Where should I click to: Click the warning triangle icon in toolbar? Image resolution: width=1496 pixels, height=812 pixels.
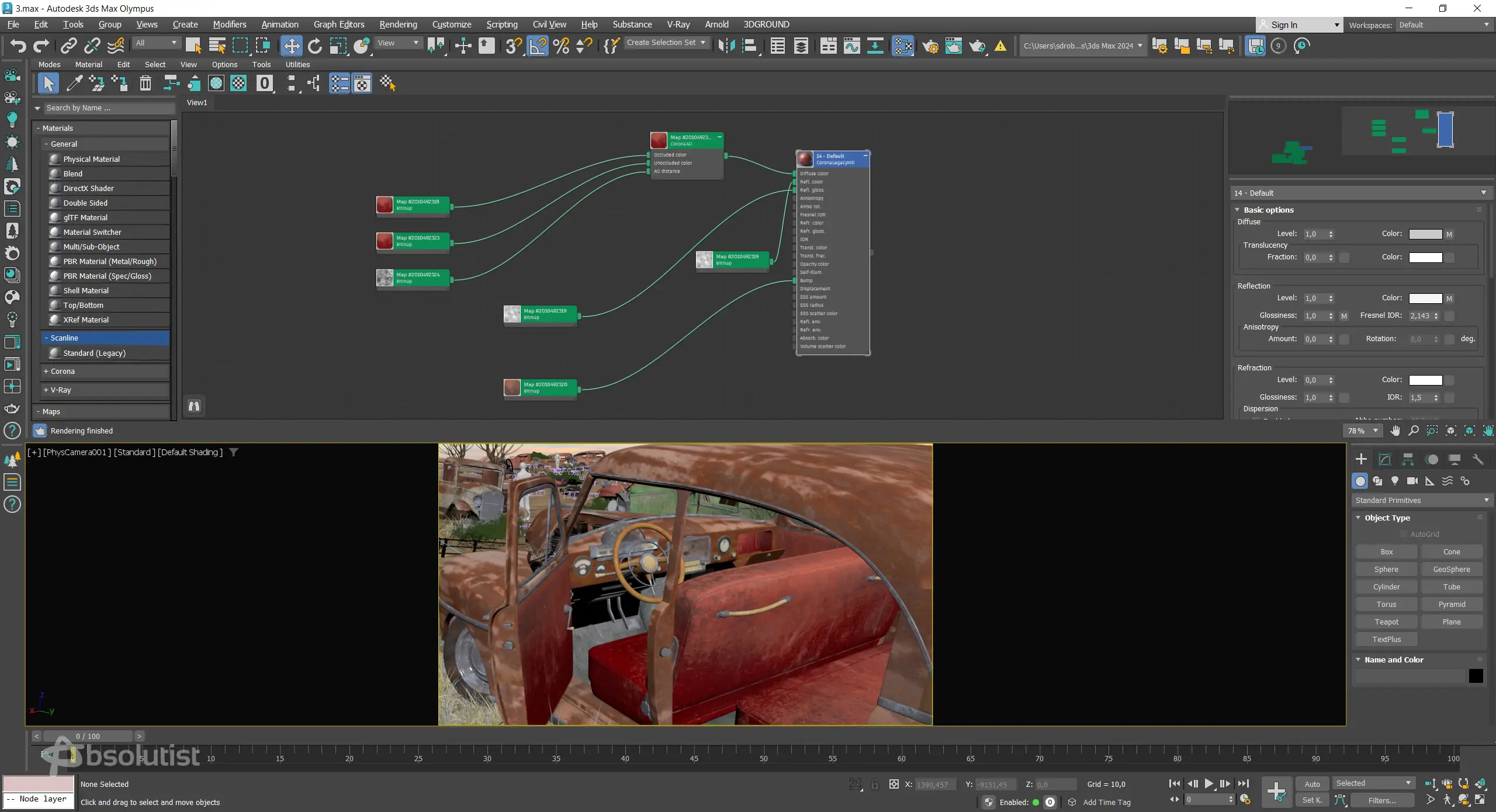tap(1000, 46)
